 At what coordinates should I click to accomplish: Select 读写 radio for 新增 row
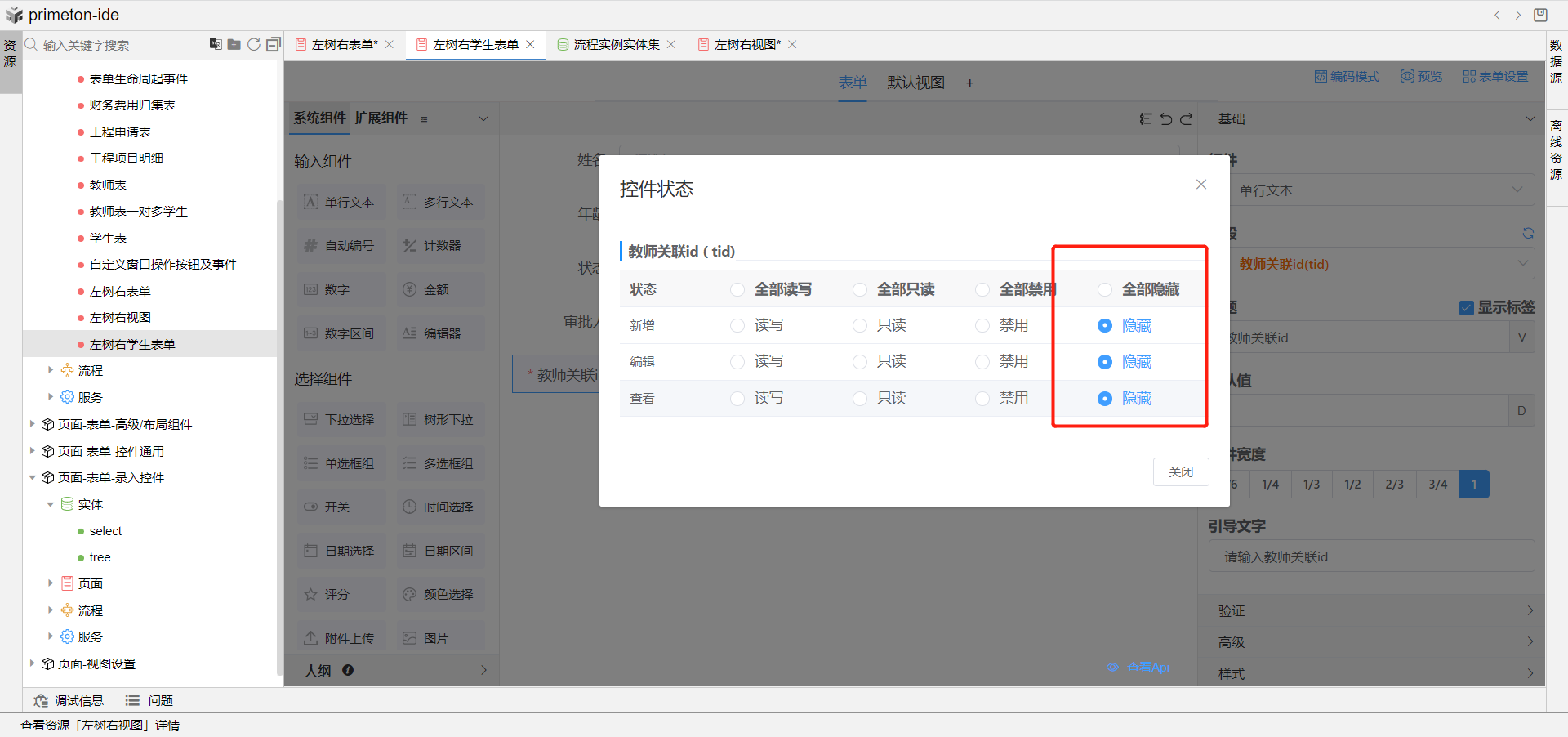[x=737, y=326]
